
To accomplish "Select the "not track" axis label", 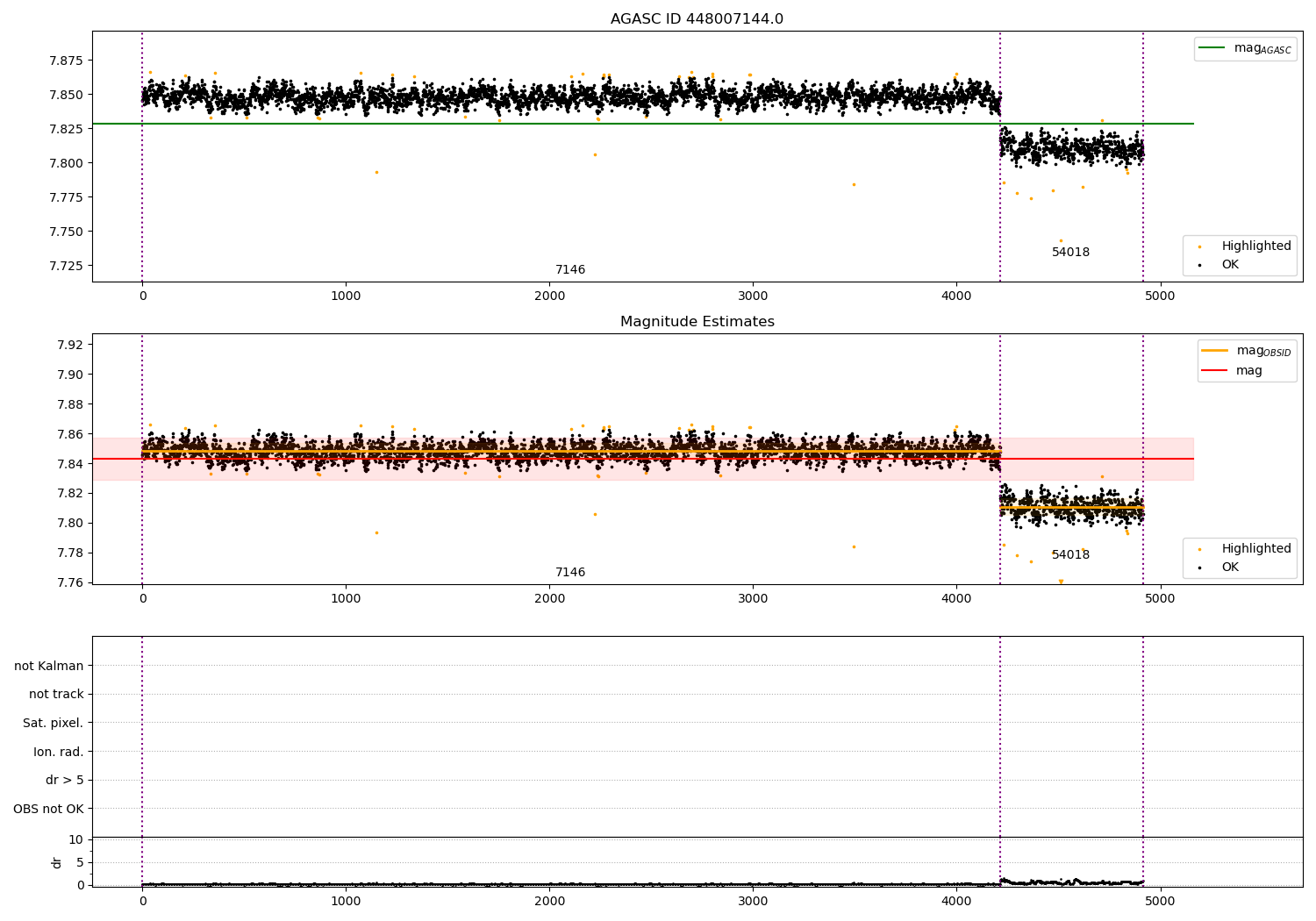I will tap(56, 695).
